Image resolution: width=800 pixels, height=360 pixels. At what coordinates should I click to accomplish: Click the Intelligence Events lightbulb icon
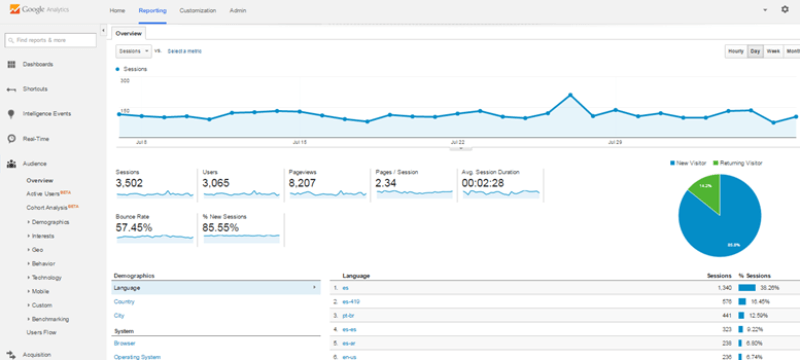point(11,114)
